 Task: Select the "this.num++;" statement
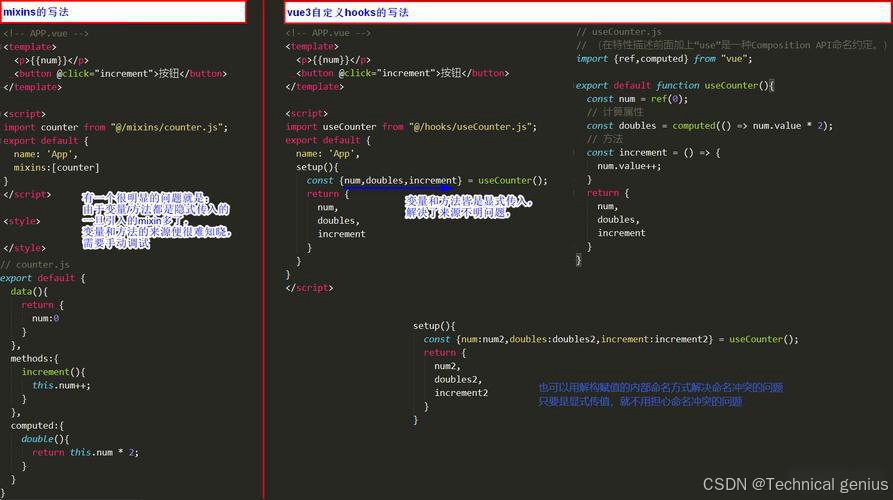62,386
